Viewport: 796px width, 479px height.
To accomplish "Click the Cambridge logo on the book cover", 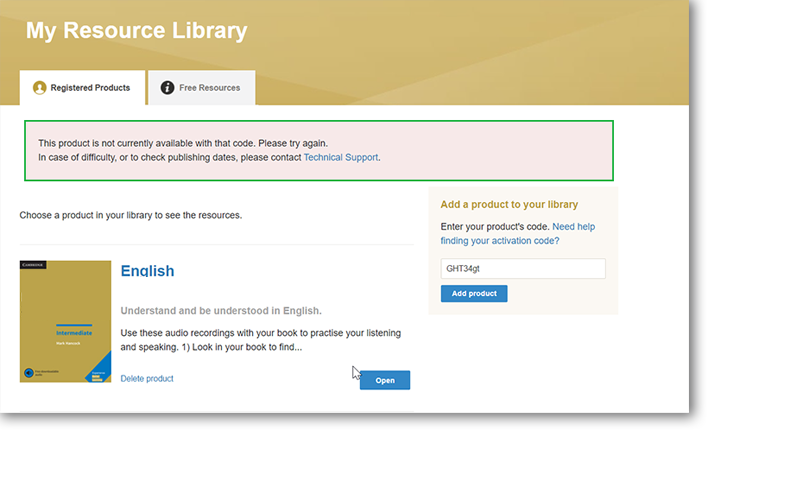I will 34,265.
